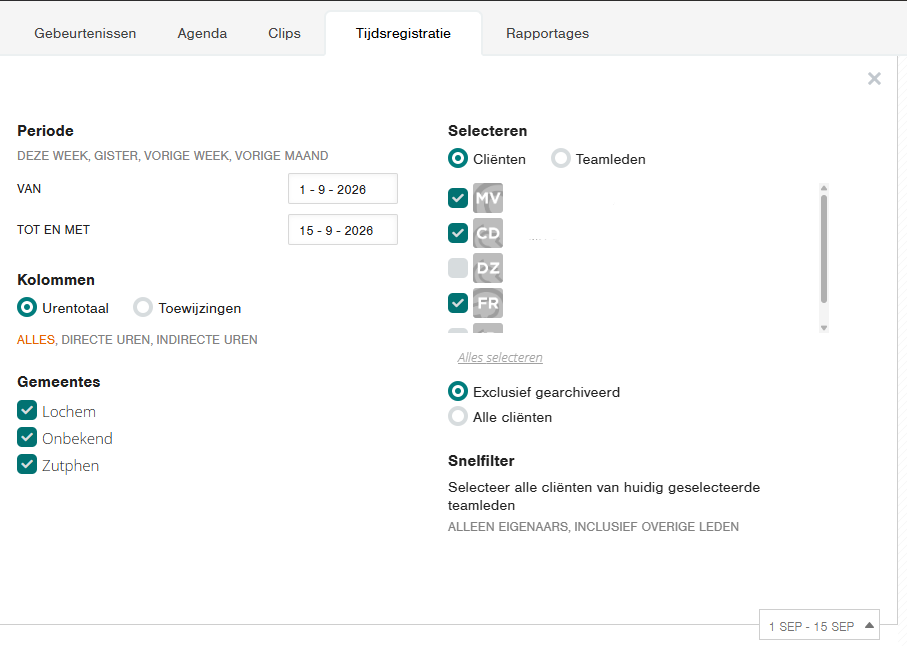Screen dimensions: 907x646
Task: Click the client list scroll up arrow
Action: [x=824, y=188]
